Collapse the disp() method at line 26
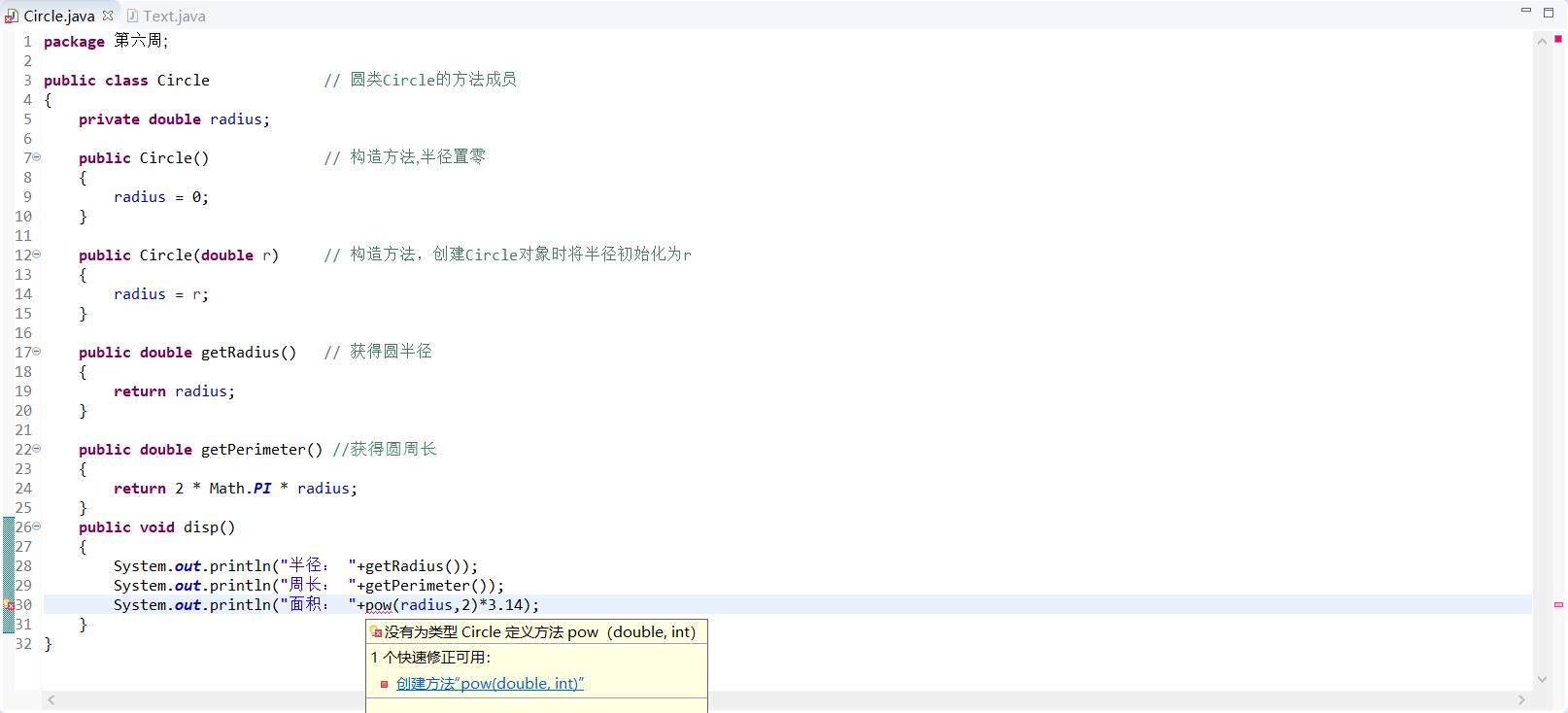Screen dimensions: 1568x713 (37, 526)
